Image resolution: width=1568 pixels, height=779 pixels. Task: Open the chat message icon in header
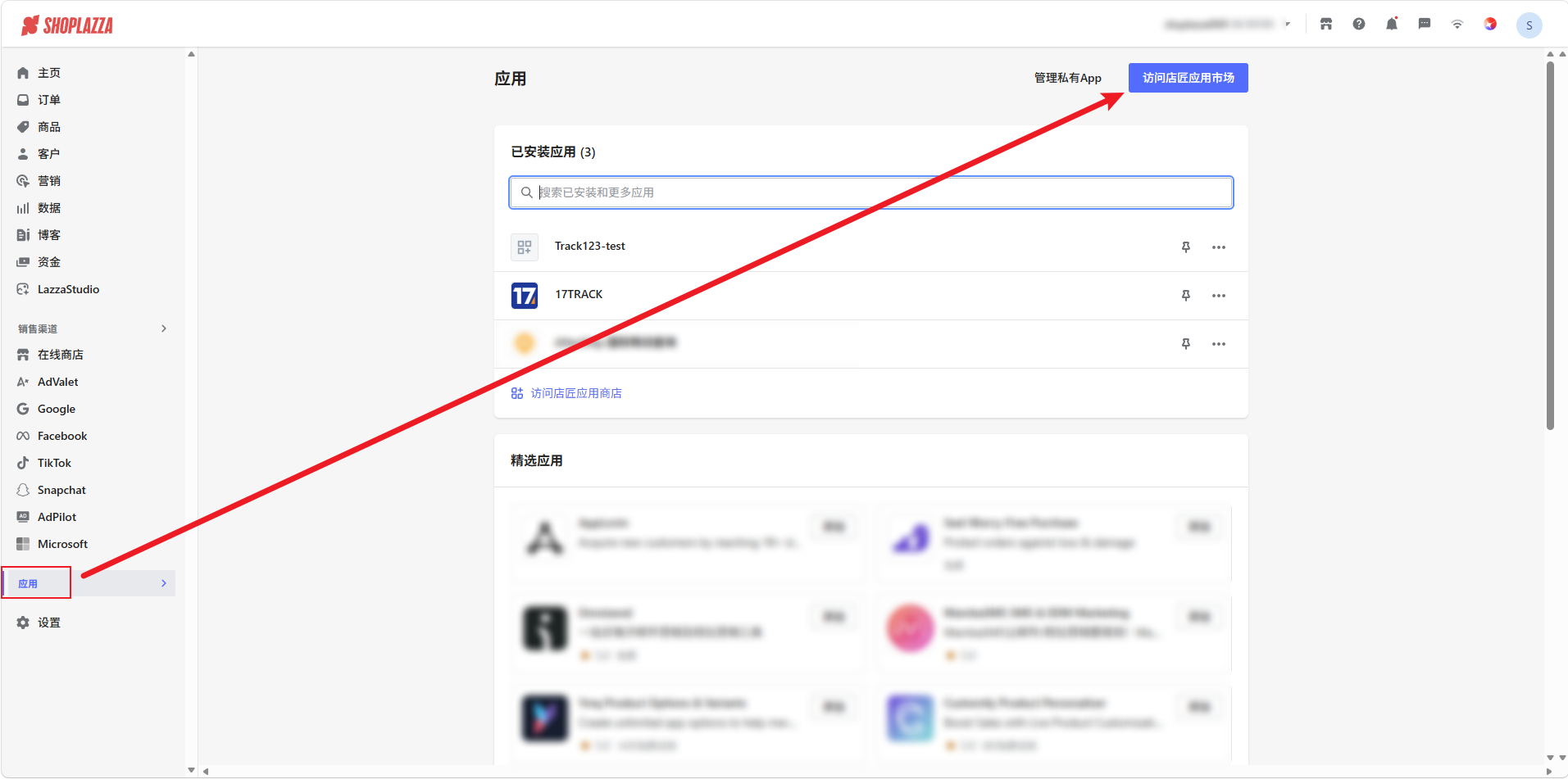[1425, 25]
